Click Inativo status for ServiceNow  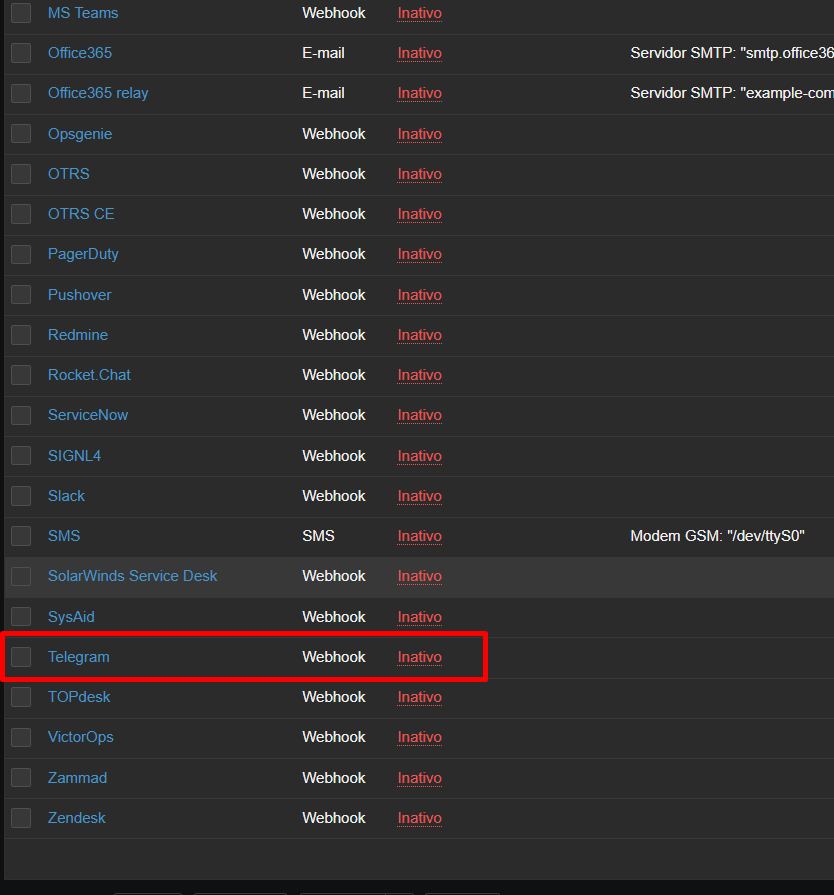tap(420, 415)
